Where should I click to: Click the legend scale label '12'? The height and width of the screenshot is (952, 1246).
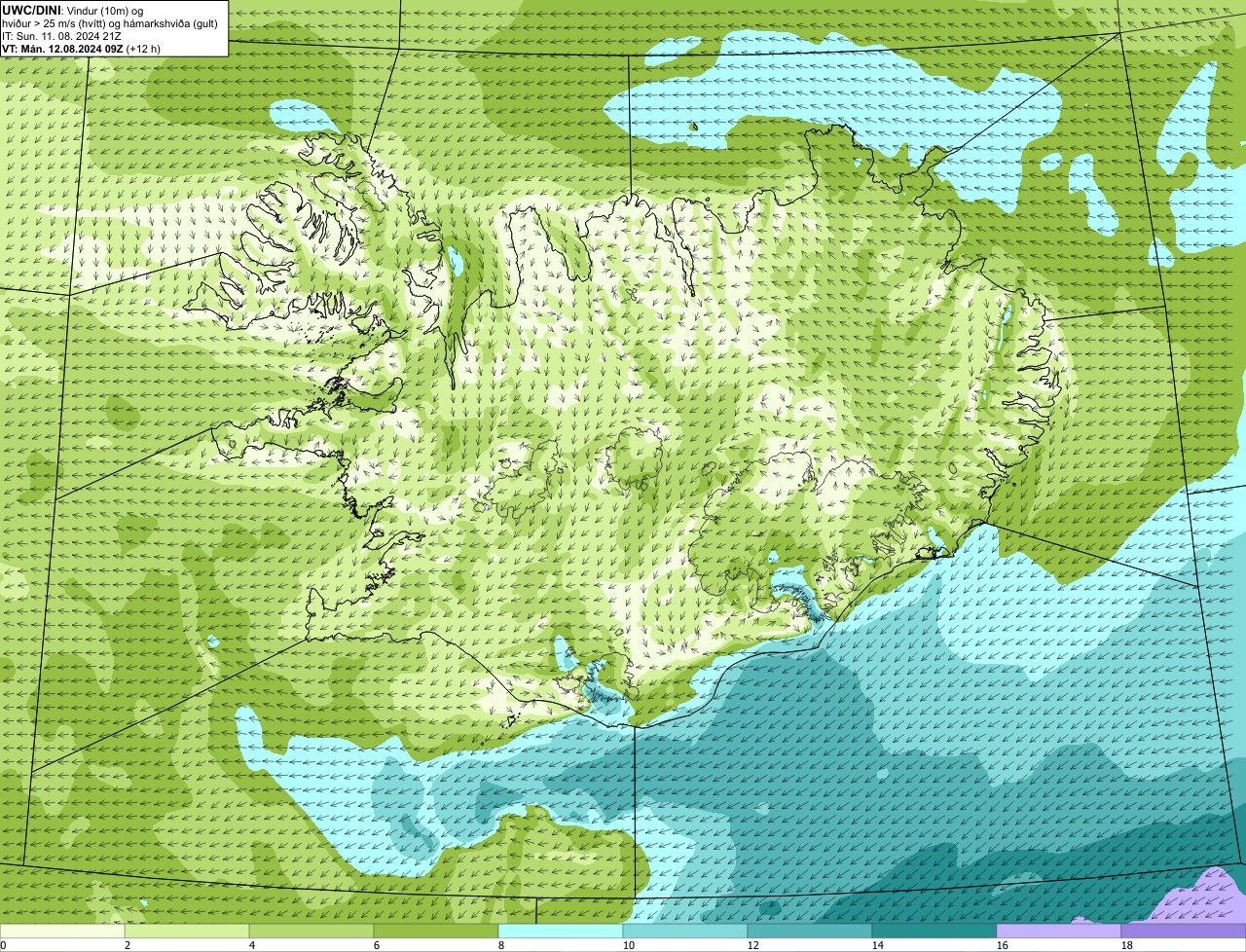753,945
